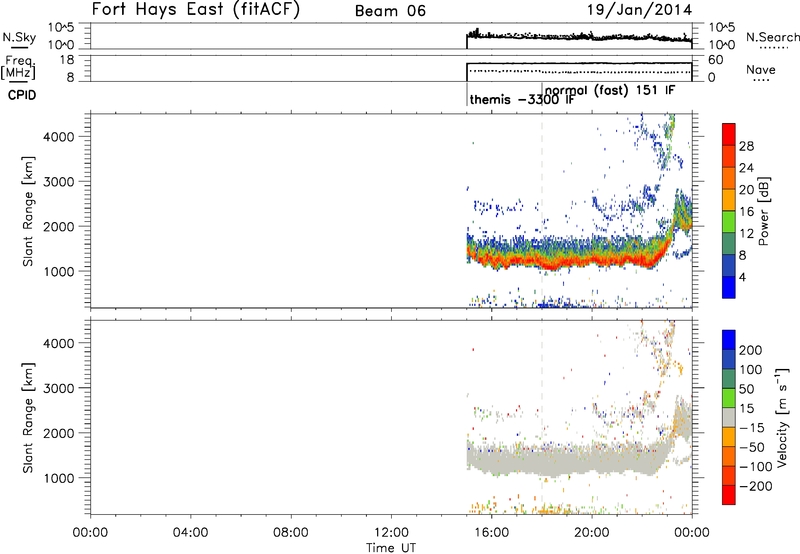Click the 'Freq. [MHz]' label
Screen dimensions: 800x554
19,67
